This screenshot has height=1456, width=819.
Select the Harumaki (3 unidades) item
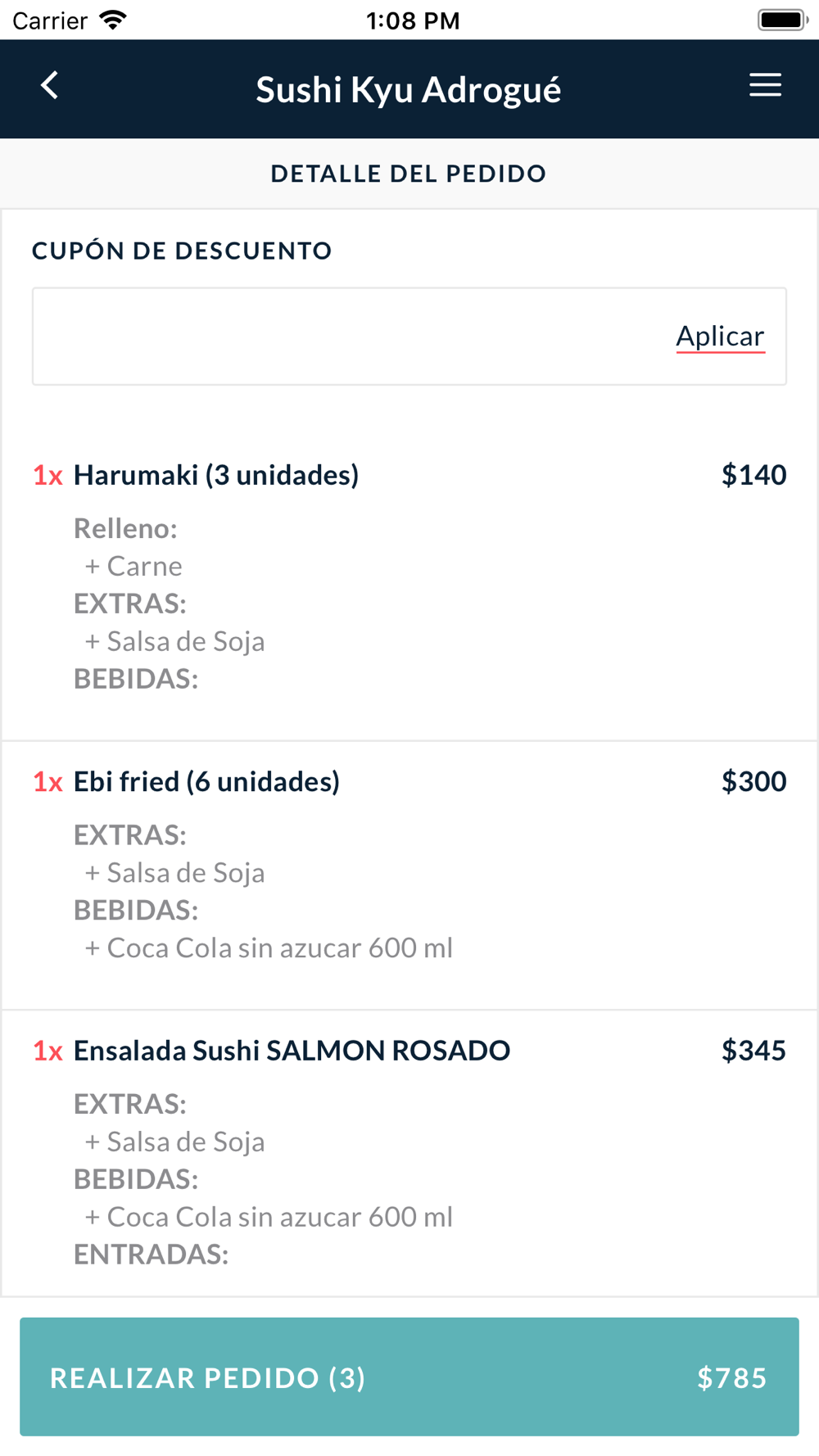216,475
